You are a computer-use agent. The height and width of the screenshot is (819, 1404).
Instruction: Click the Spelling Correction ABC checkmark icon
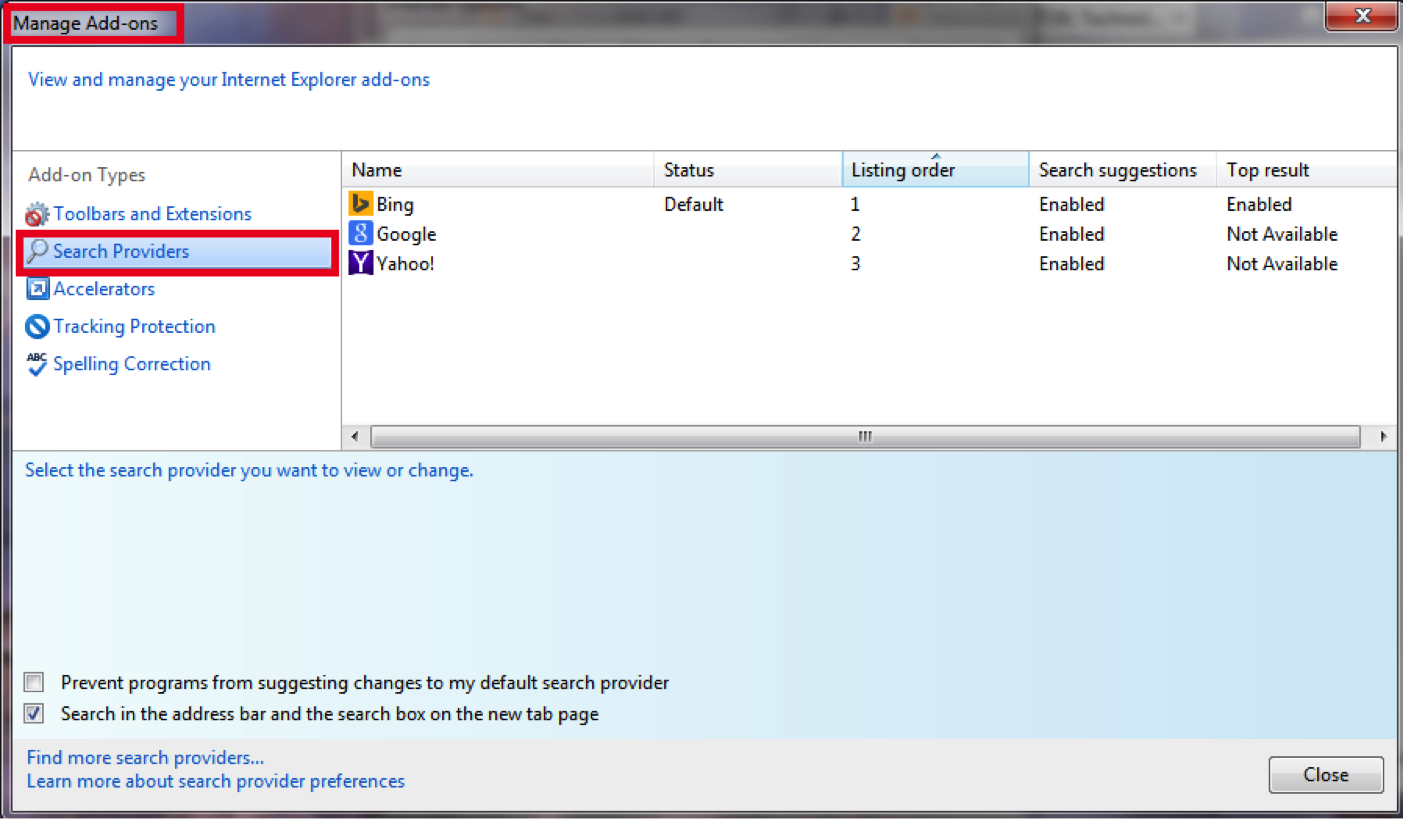pyautogui.click(x=37, y=364)
